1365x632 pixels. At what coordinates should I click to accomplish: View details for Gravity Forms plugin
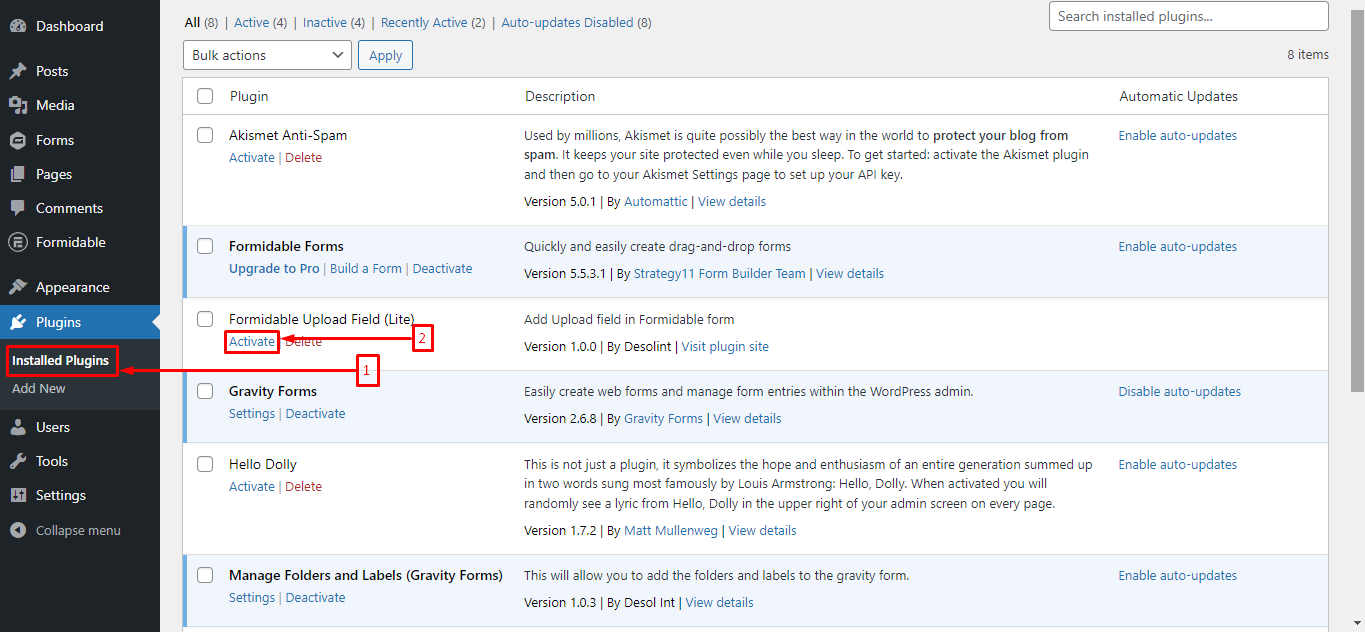747,418
